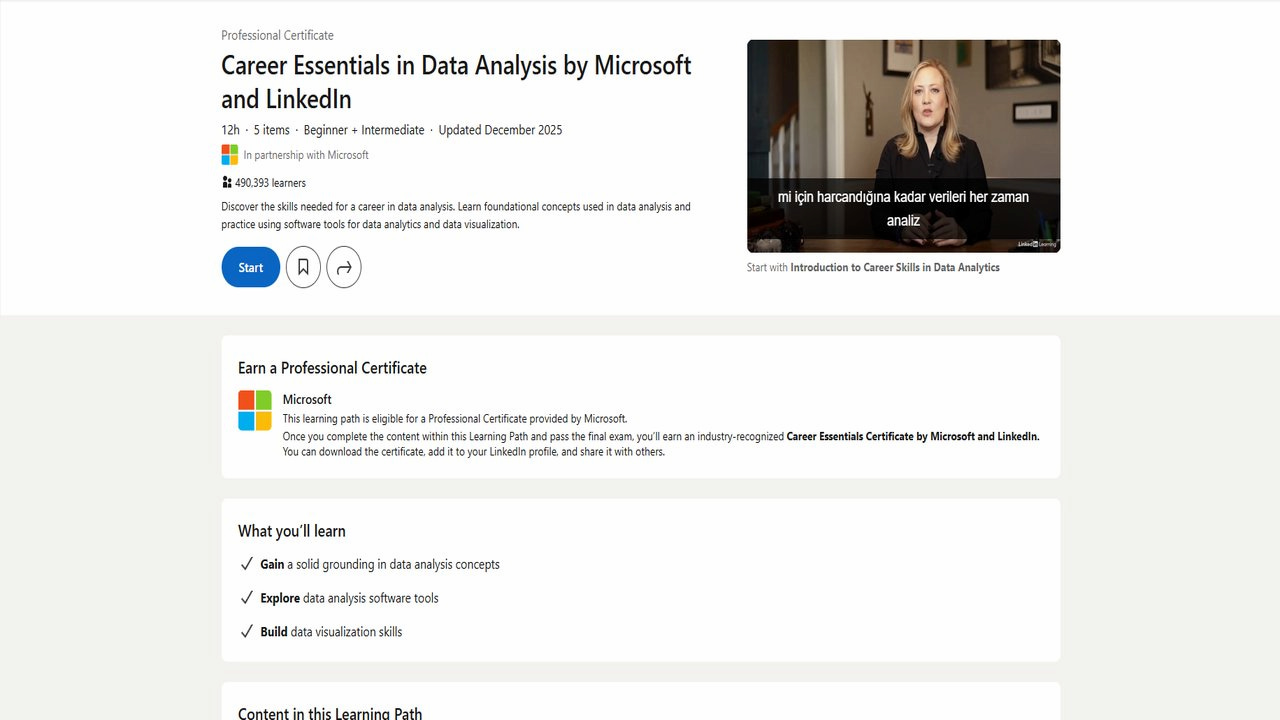Click the course title heading

coord(456,82)
